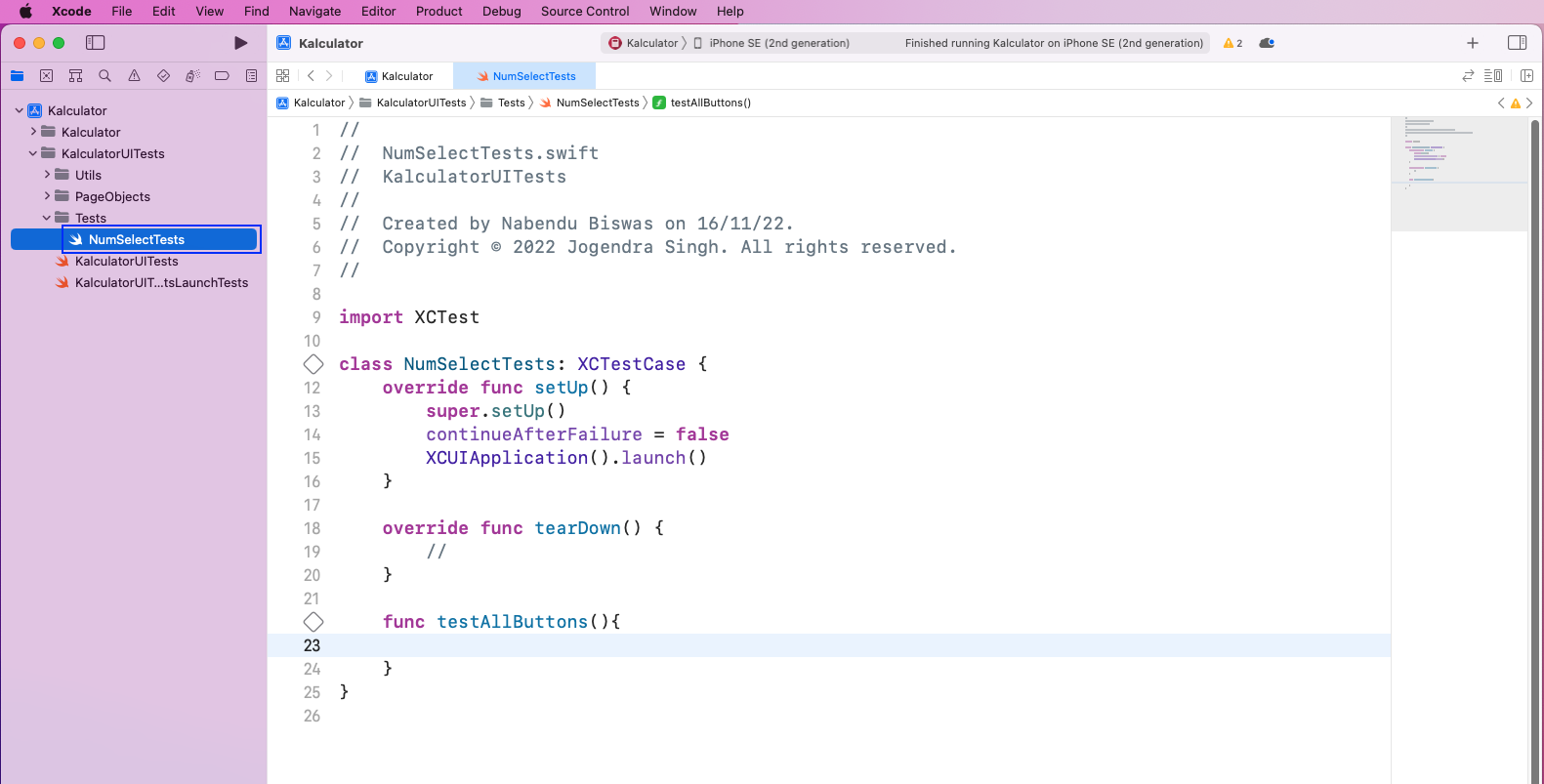Screen dimensions: 1544x784
Task: Click Tests segment in jump bar
Action: click(x=503, y=103)
